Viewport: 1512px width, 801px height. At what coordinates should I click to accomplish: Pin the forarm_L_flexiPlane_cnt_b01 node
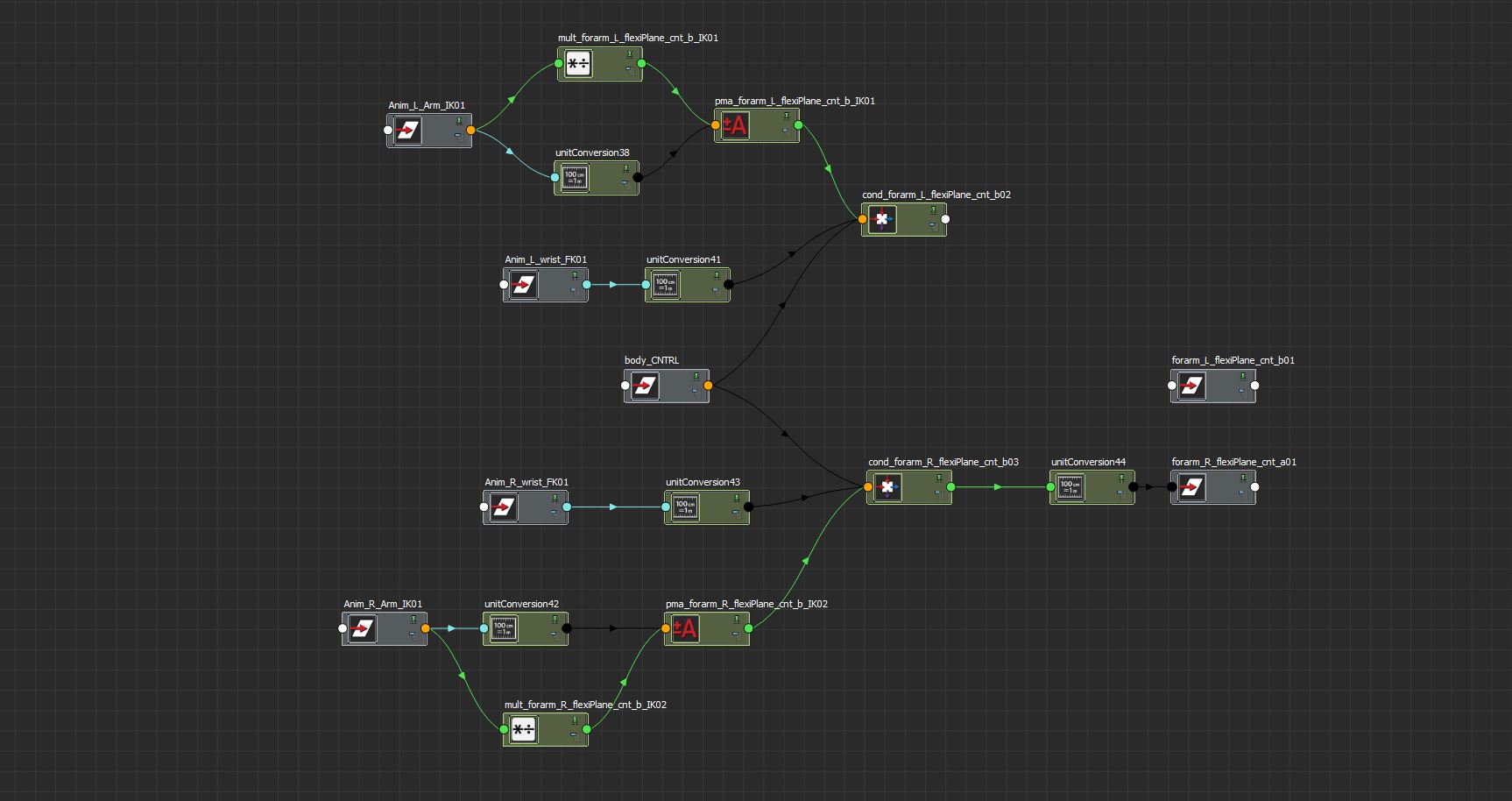pyautogui.click(x=1242, y=377)
